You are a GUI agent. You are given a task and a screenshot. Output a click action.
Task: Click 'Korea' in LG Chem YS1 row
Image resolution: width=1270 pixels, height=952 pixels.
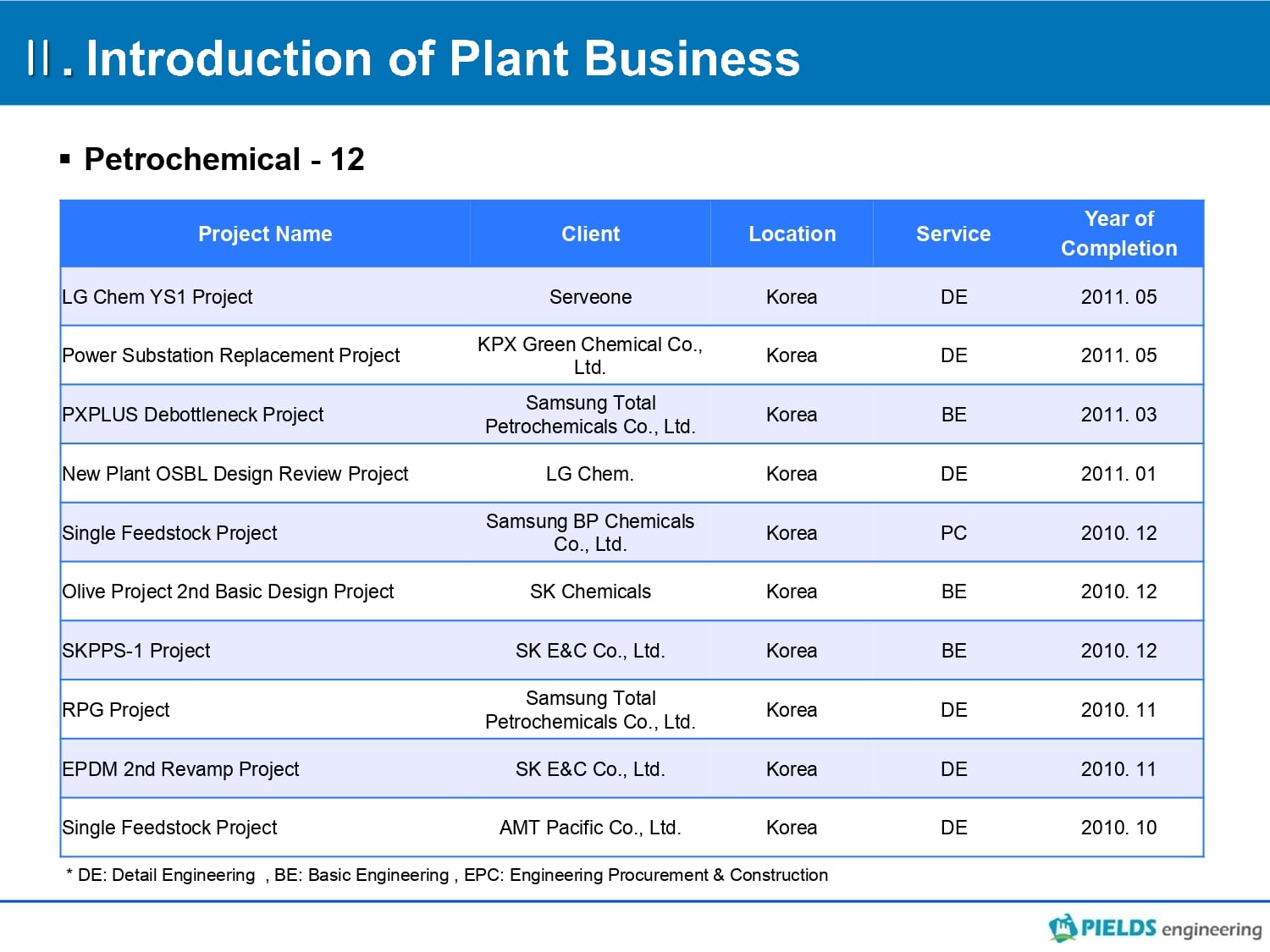(x=792, y=297)
